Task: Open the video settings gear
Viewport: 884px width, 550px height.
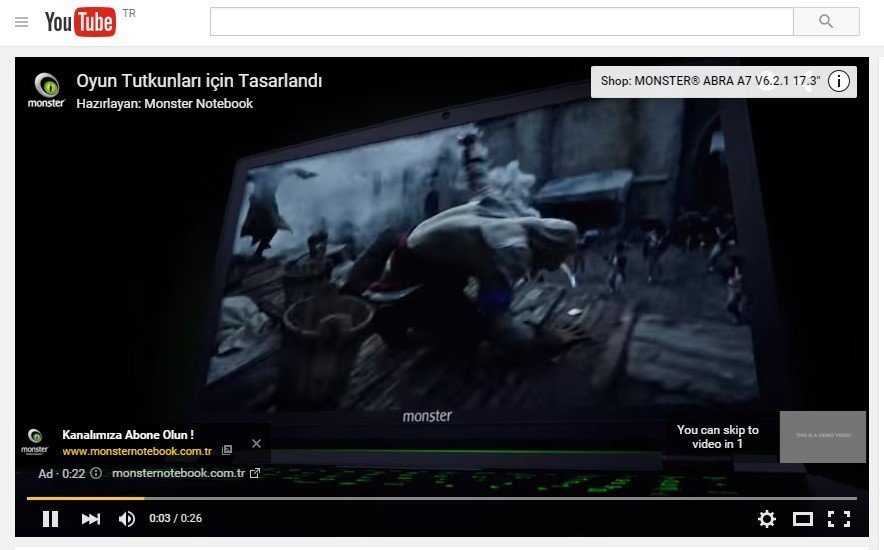Action: (767, 518)
